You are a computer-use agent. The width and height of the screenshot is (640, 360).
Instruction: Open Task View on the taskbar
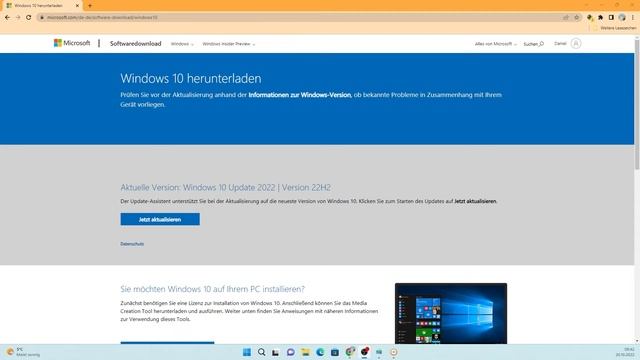pyautogui.click(x=276, y=352)
